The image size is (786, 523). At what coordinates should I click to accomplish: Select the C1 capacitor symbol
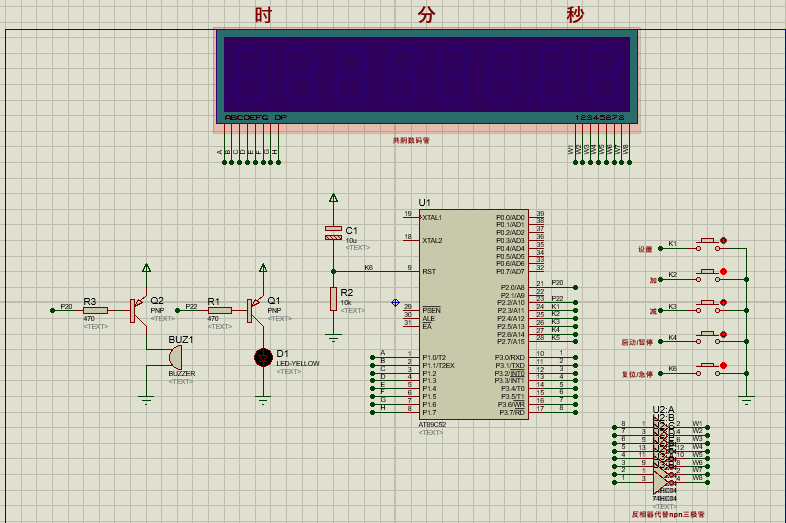[333, 233]
